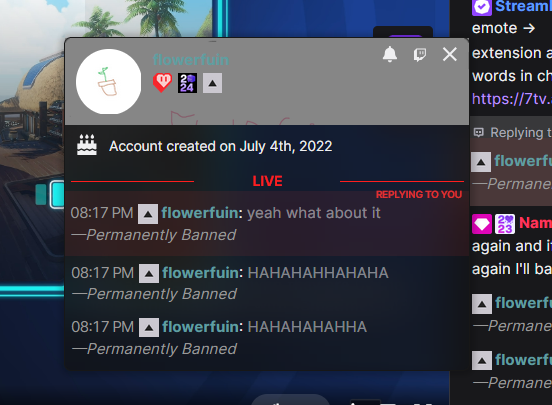The image size is (552, 405).
Task: Click the Stream bot verified badge in chat
Action: click(x=482, y=6)
